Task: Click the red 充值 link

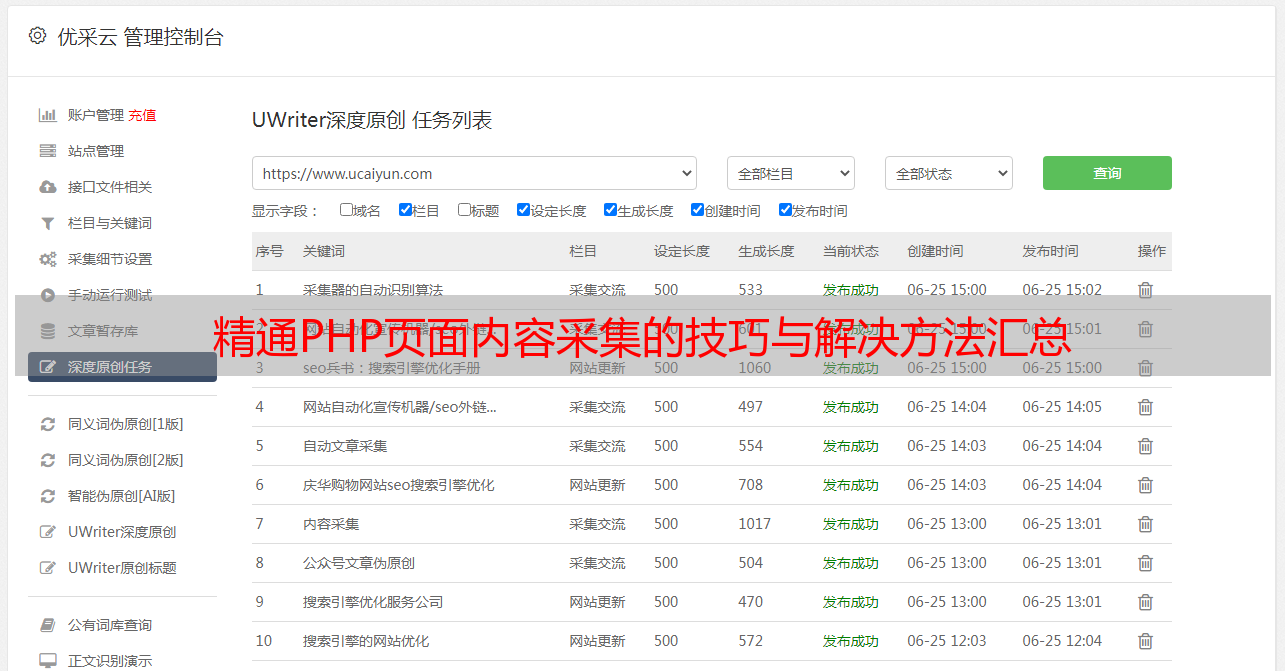Action: (x=142, y=115)
